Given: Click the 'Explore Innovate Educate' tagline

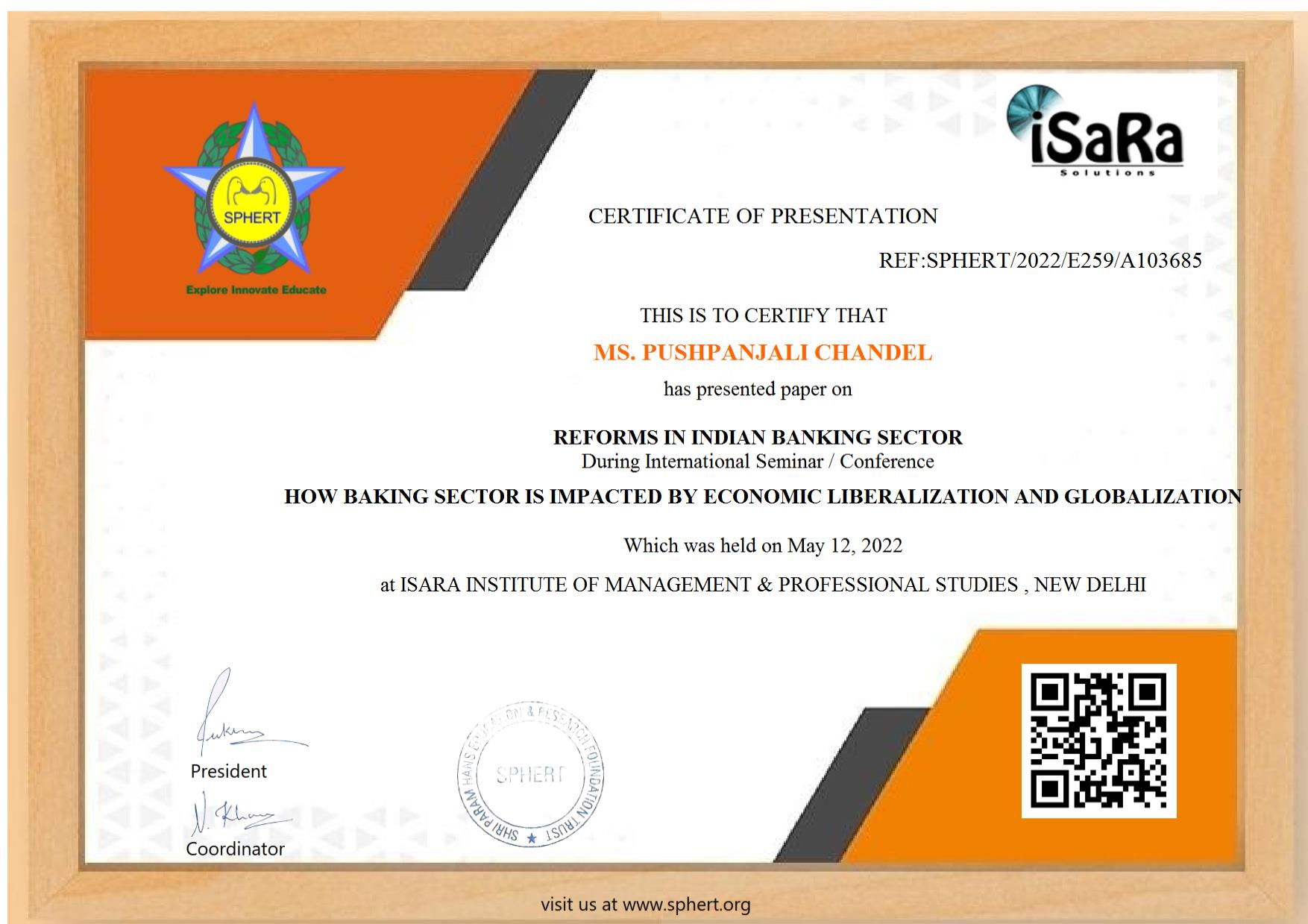Looking at the screenshot, I should pyautogui.click(x=256, y=290).
